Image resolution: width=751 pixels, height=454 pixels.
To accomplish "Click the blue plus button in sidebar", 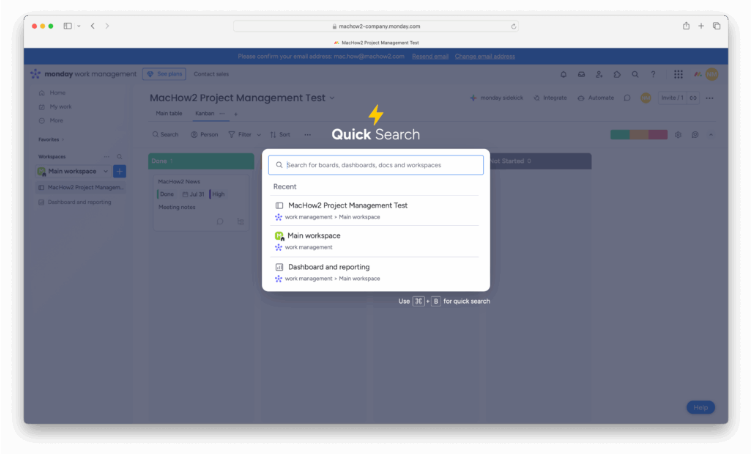I will tap(119, 171).
